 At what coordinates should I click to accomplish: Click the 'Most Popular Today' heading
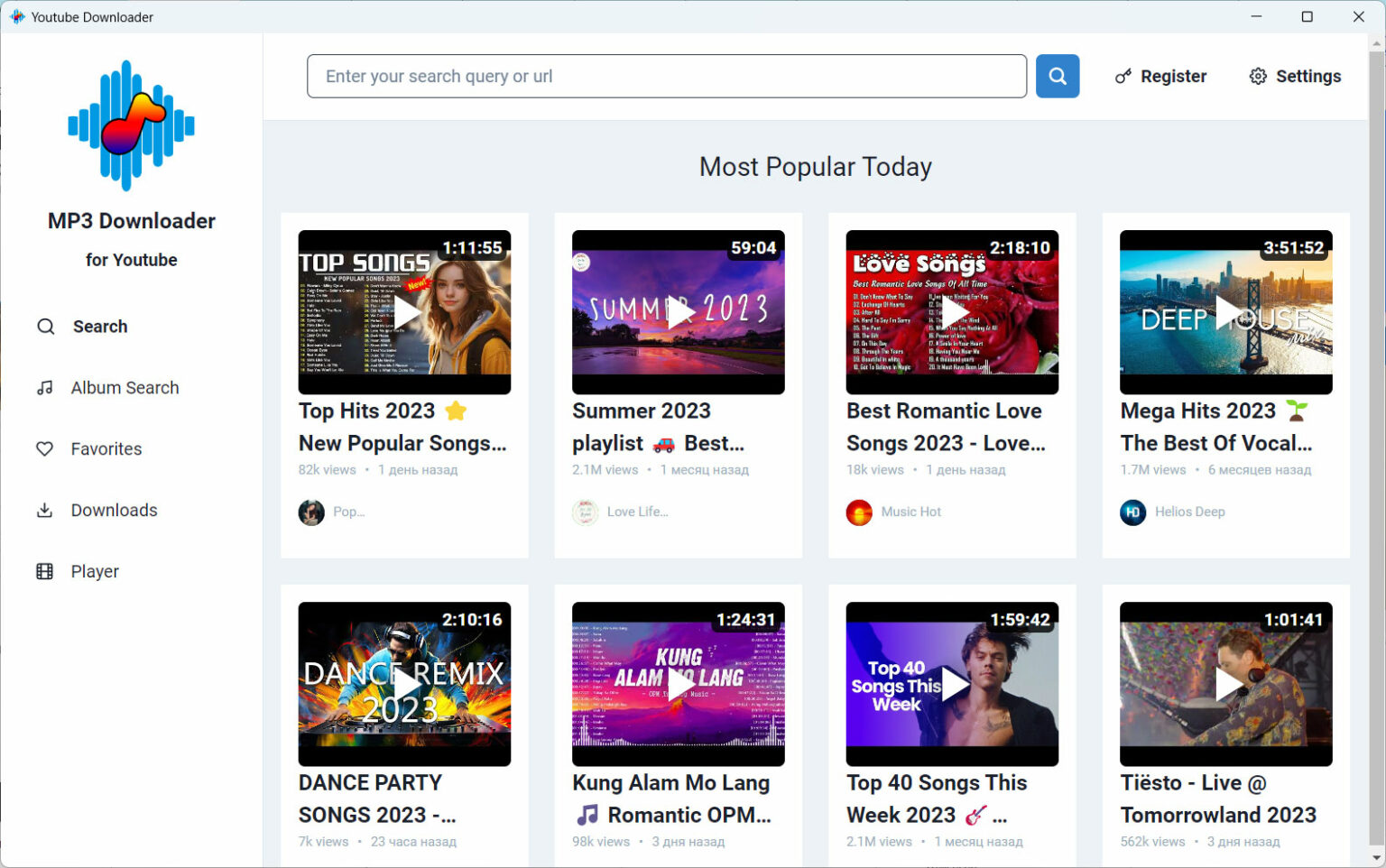pyautogui.click(x=815, y=167)
